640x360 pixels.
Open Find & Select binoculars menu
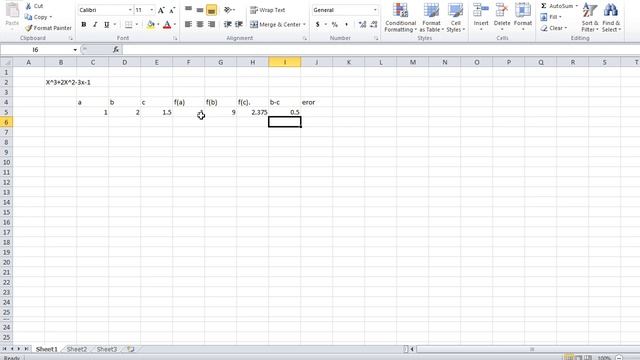click(x=611, y=18)
